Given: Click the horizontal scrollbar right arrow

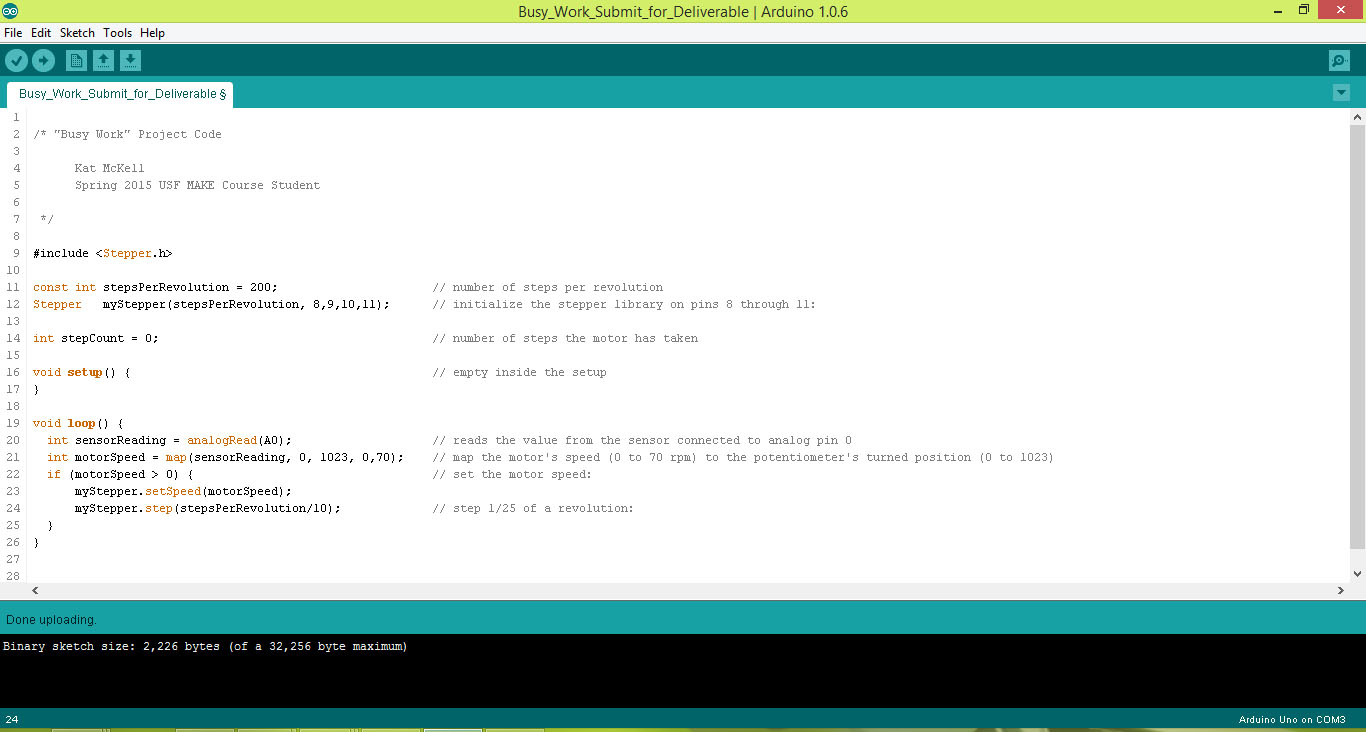Looking at the screenshot, I should click(x=1342, y=591).
